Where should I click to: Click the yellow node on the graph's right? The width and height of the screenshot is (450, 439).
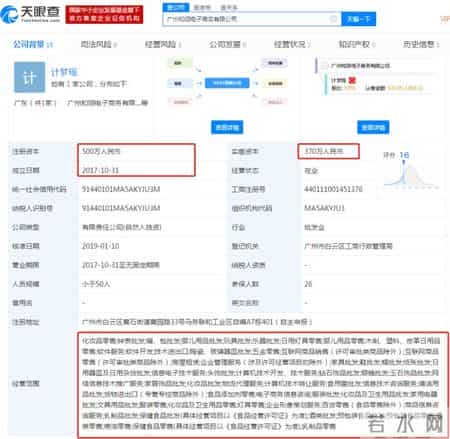click(x=275, y=83)
